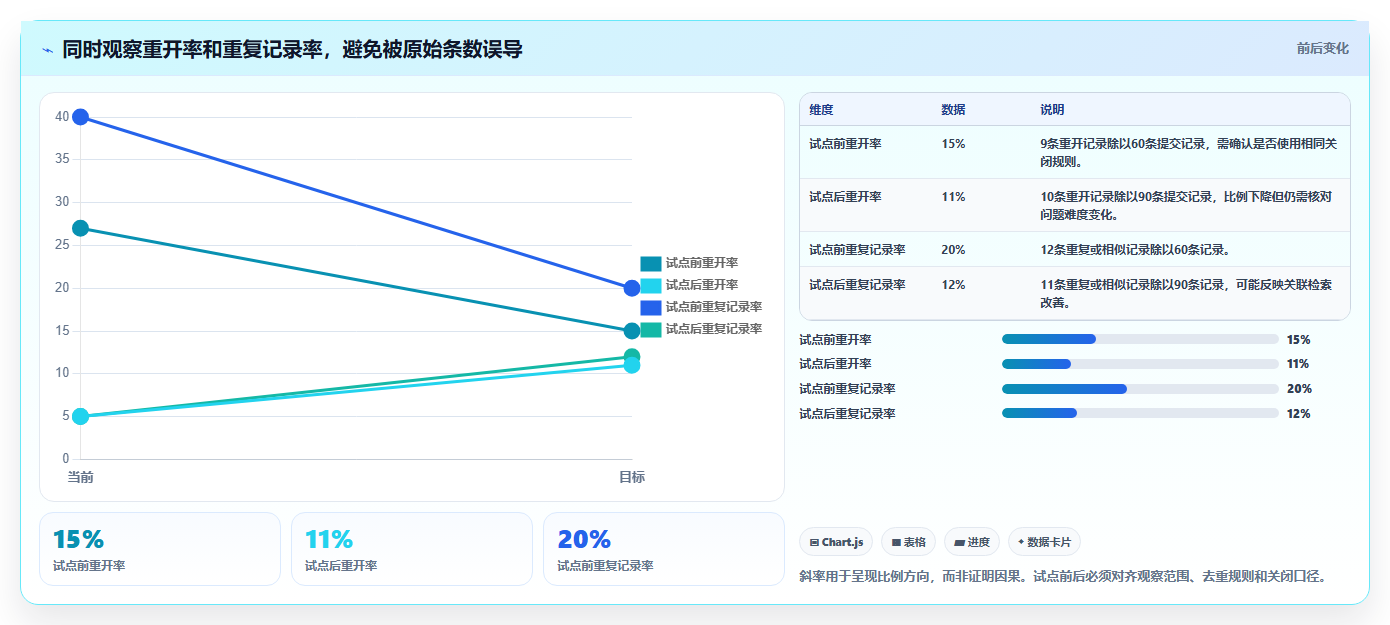
Task: Click the 表格 tag chip
Action: (908, 542)
